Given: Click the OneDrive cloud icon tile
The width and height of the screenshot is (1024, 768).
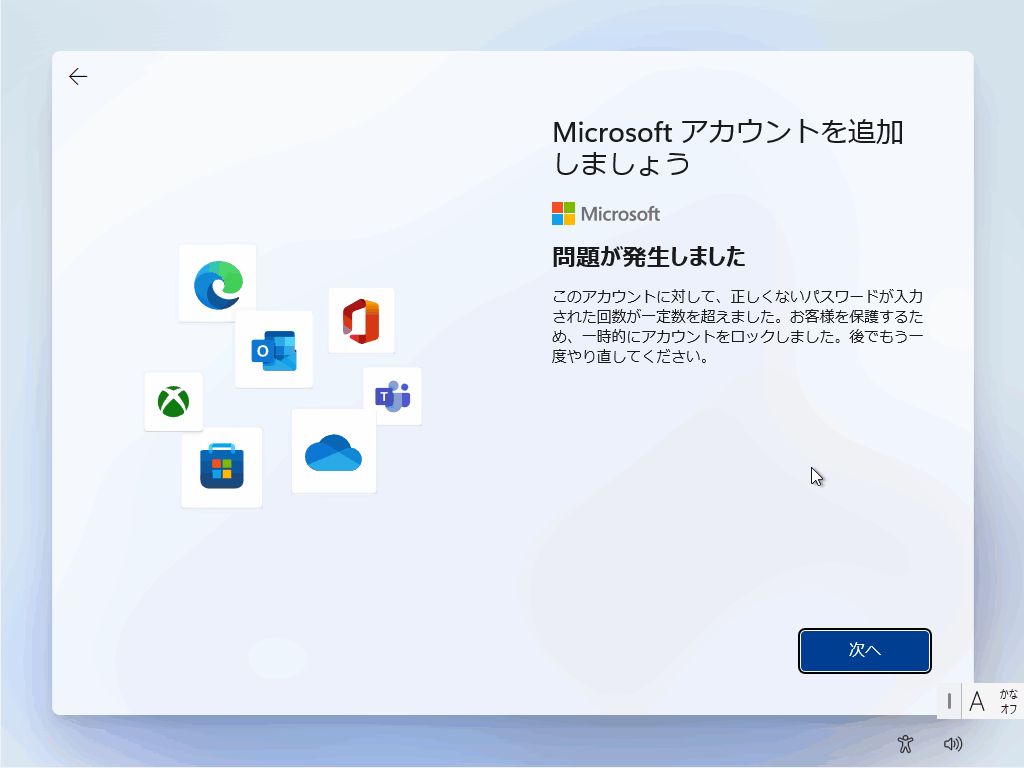Looking at the screenshot, I should coord(334,451).
